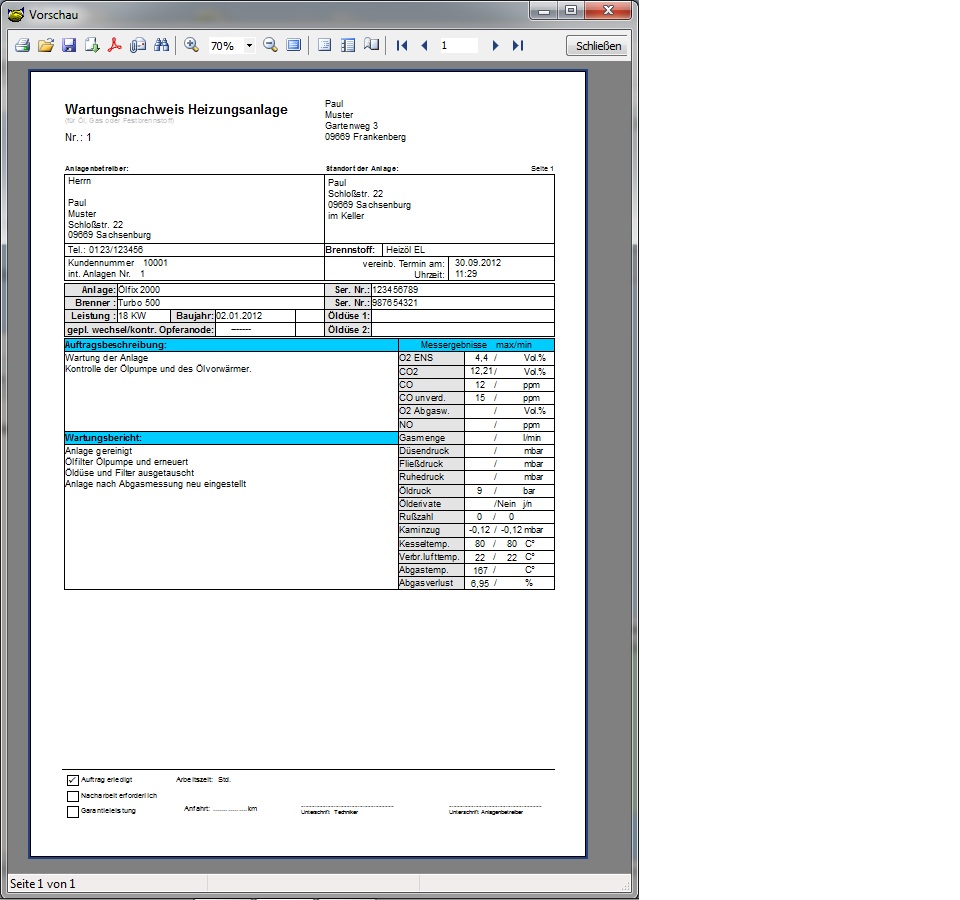Go to the previous page

(x=424, y=45)
